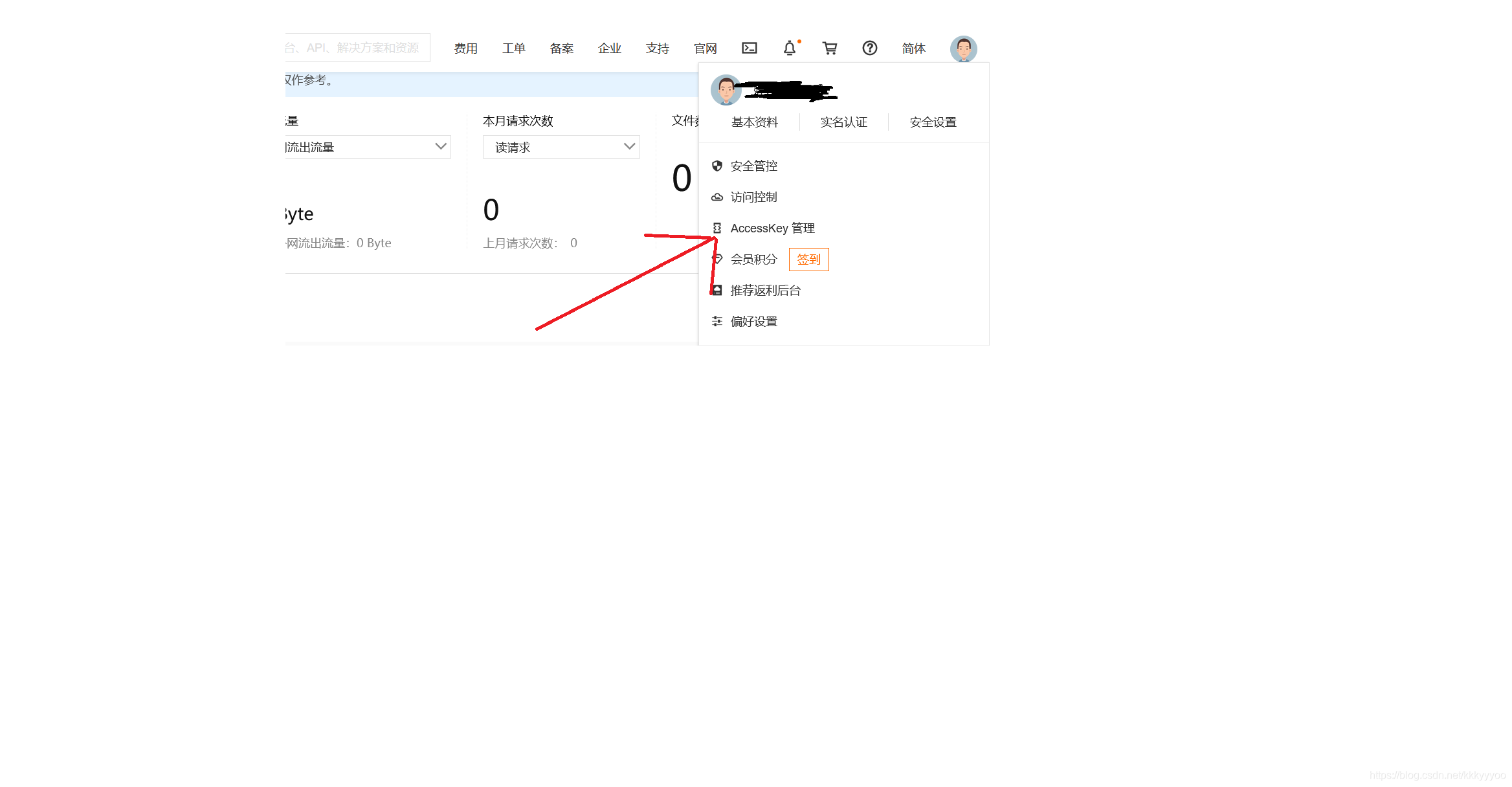Open the shopping cart icon
Image resolution: width=1512 pixels, height=787 pixels.
coord(829,48)
